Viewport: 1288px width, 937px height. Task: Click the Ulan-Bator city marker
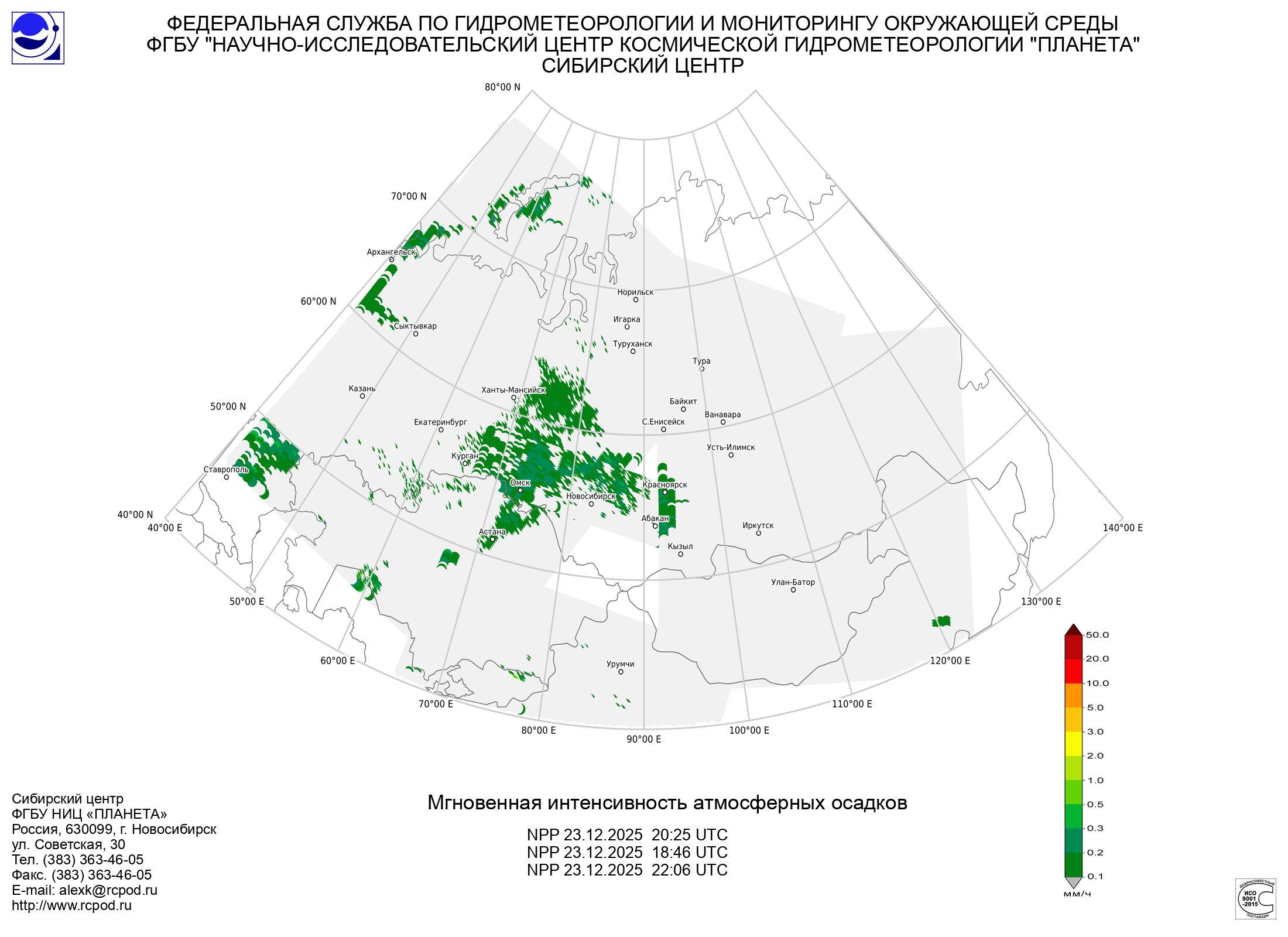[793, 590]
